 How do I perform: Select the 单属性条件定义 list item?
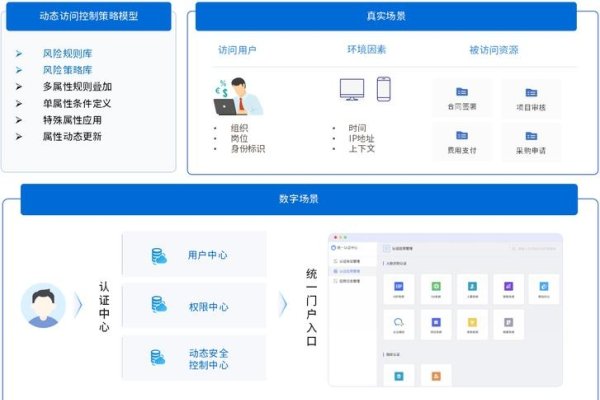77,104
